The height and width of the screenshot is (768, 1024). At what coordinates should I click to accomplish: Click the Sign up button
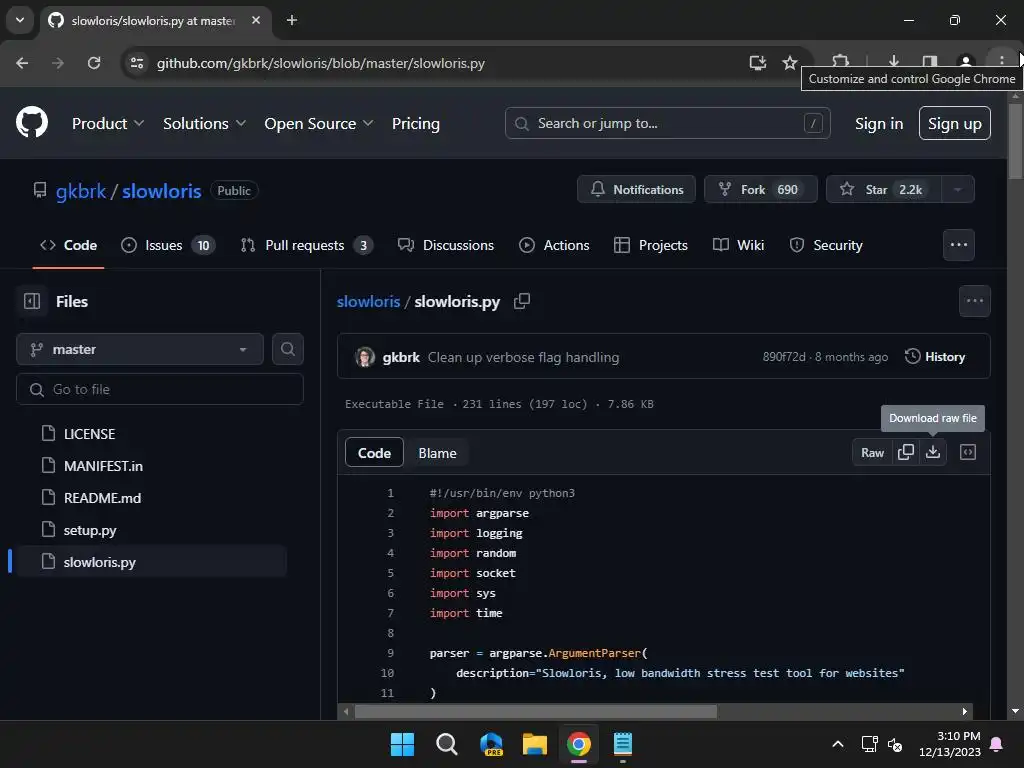[955, 123]
